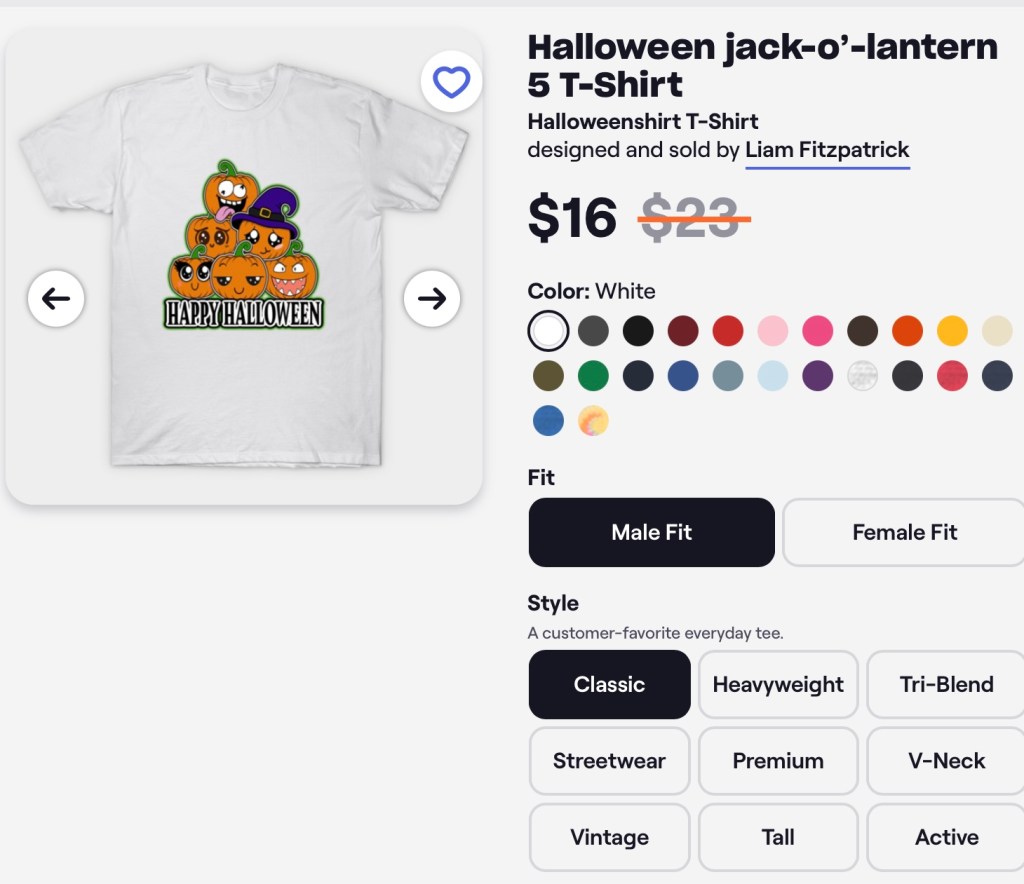
Task: Click the Halloween T-shirt product image
Action: 244,265
